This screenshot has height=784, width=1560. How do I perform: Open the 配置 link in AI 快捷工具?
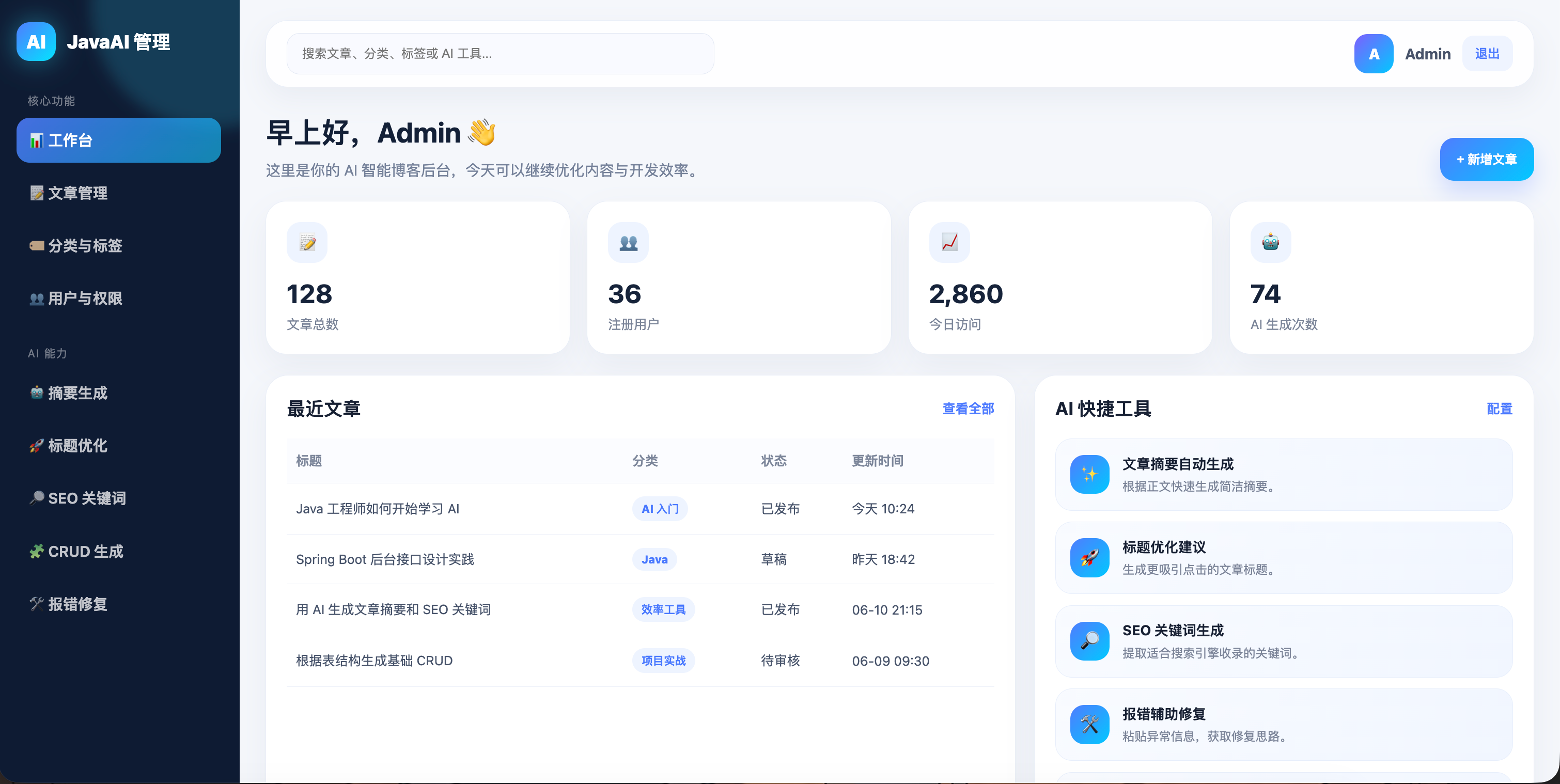pos(1500,409)
